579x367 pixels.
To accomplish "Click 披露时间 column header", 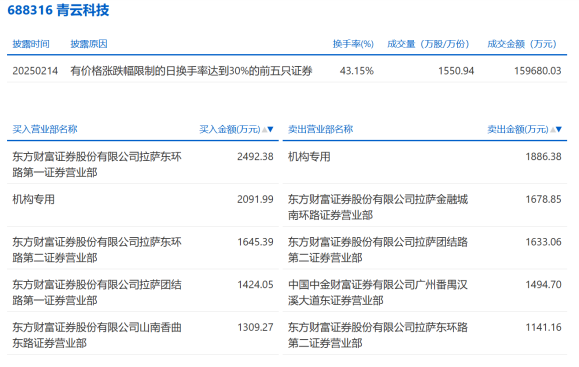I will (x=31, y=44).
